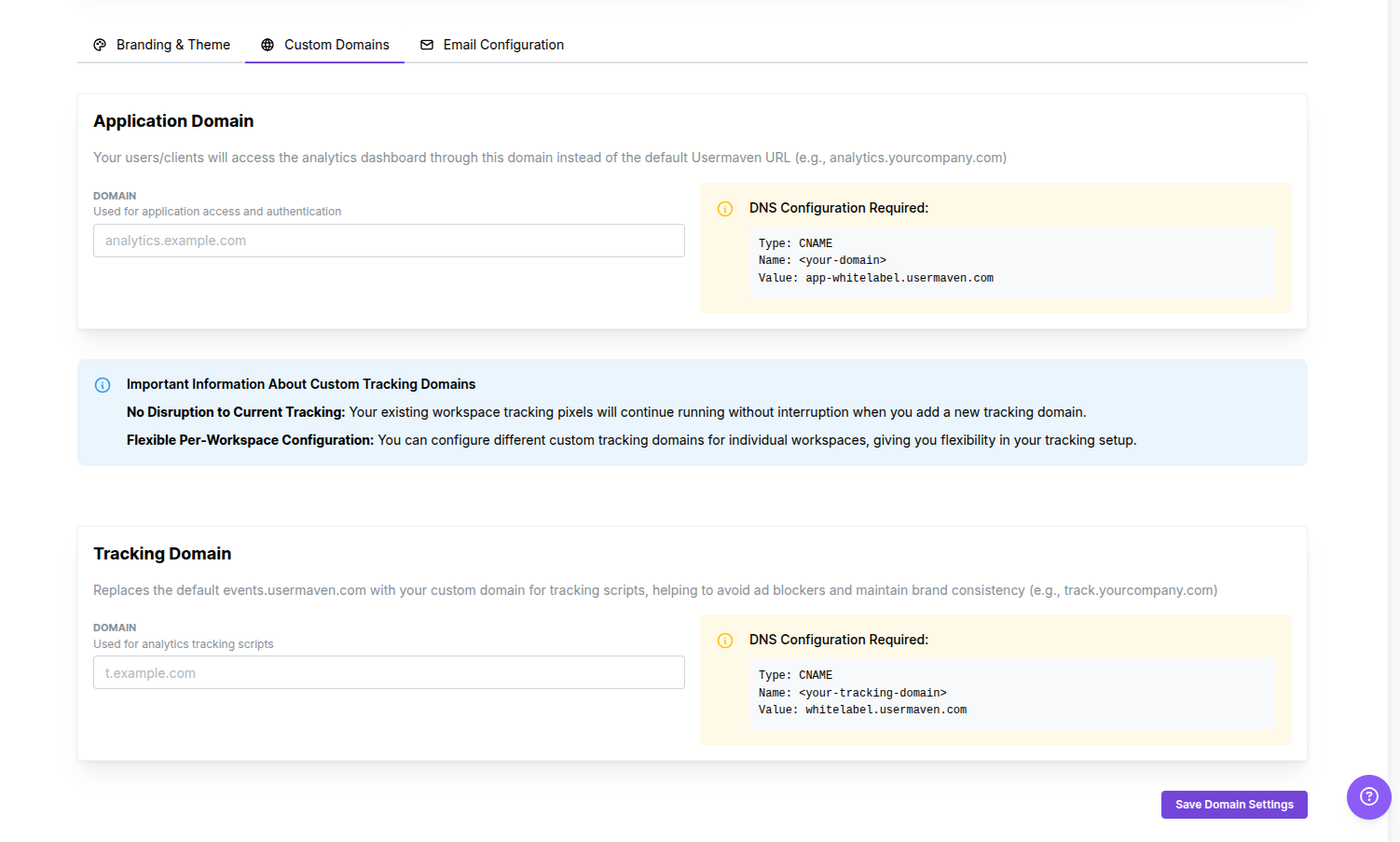This screenshot has width=1400, height=842.
Task: Open the purple help question mark button
Action: (x=1368, y=797)
